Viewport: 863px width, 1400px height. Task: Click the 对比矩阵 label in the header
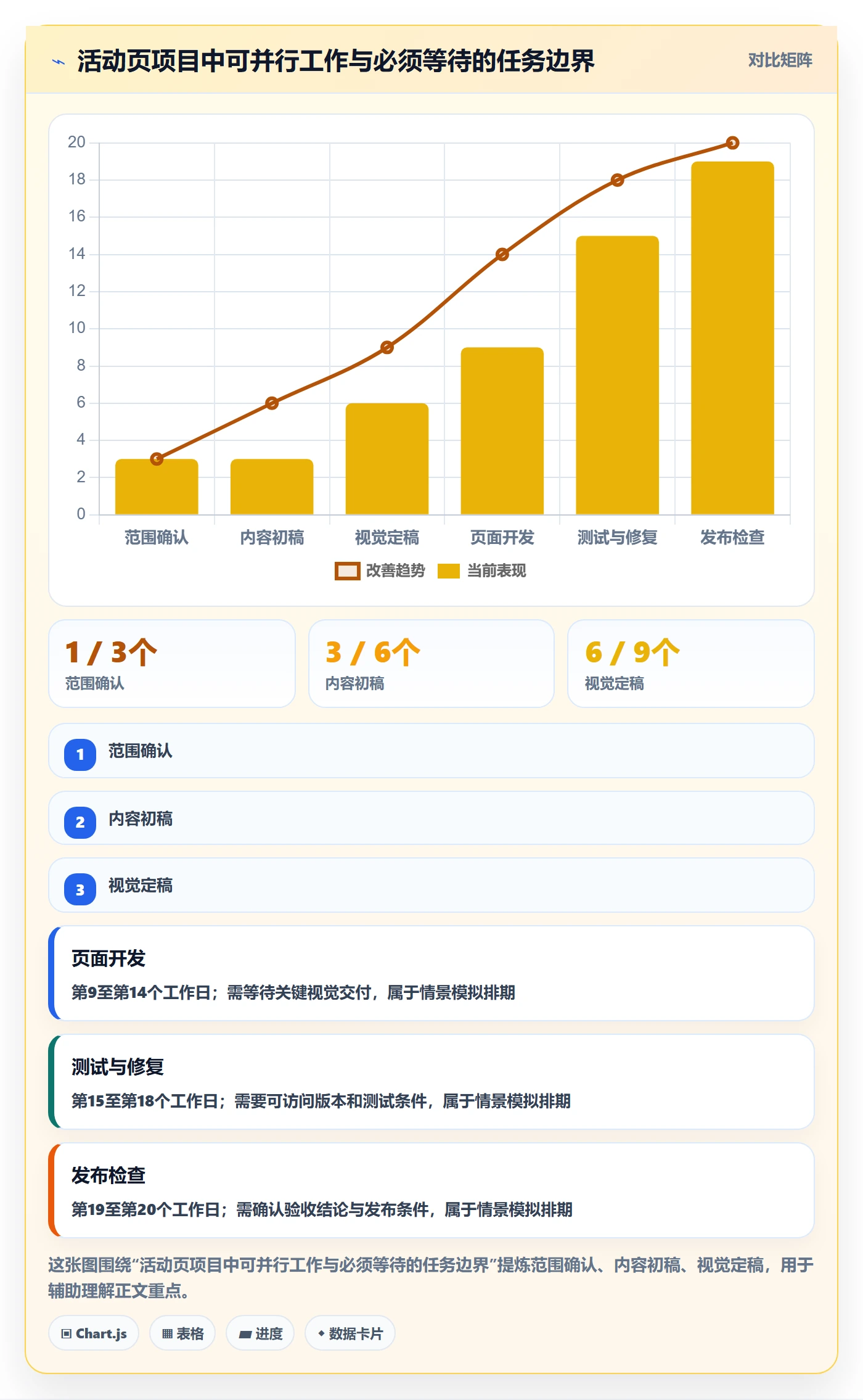click(780, 60)
